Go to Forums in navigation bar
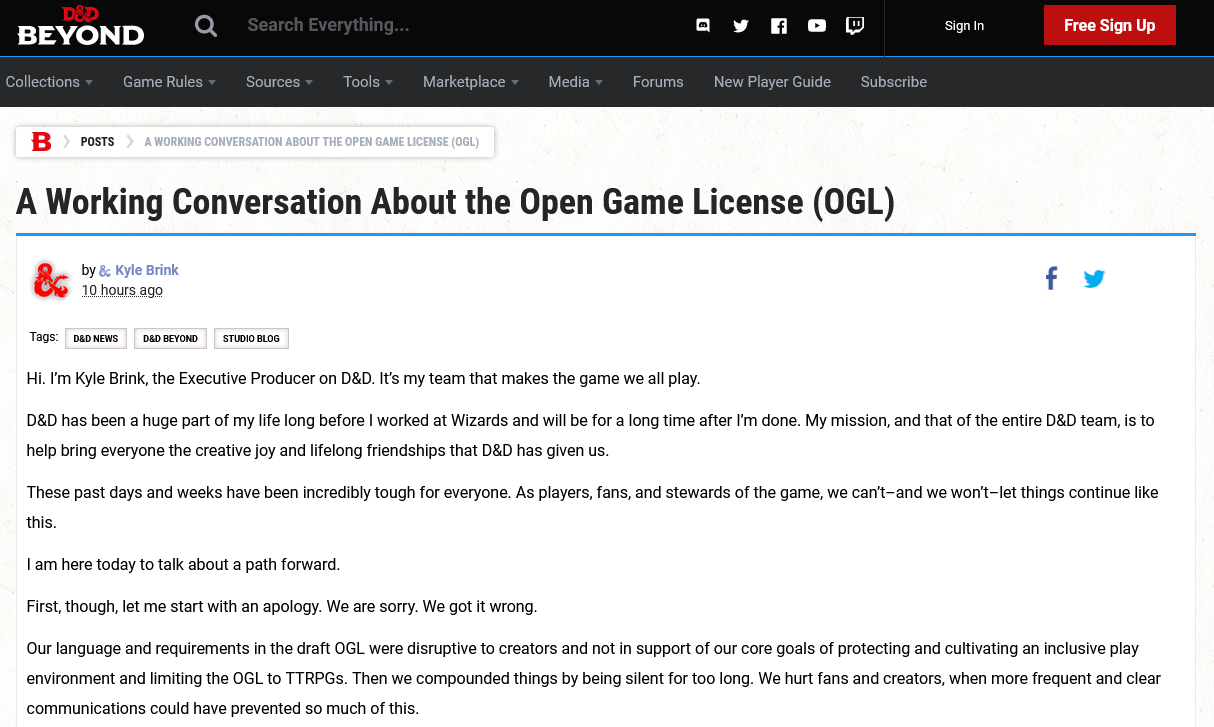1214x727 pixels. 658,82
